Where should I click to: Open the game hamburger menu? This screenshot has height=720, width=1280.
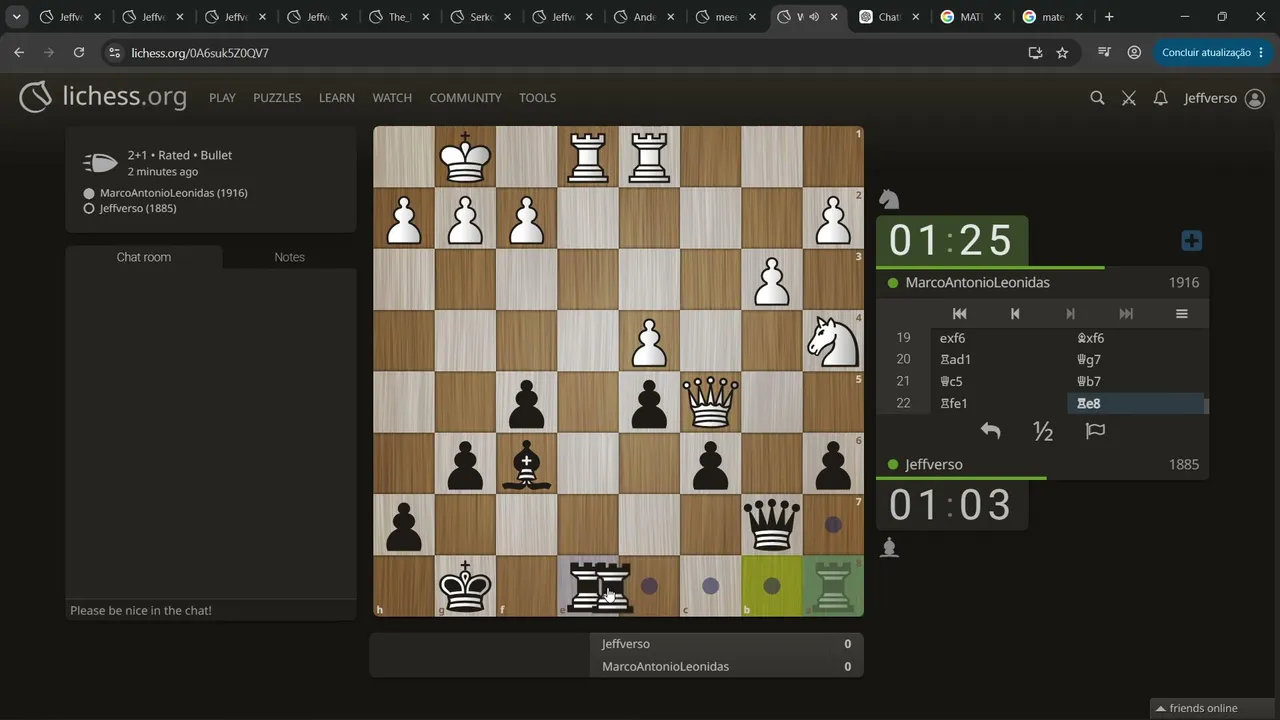[1181, 314]
